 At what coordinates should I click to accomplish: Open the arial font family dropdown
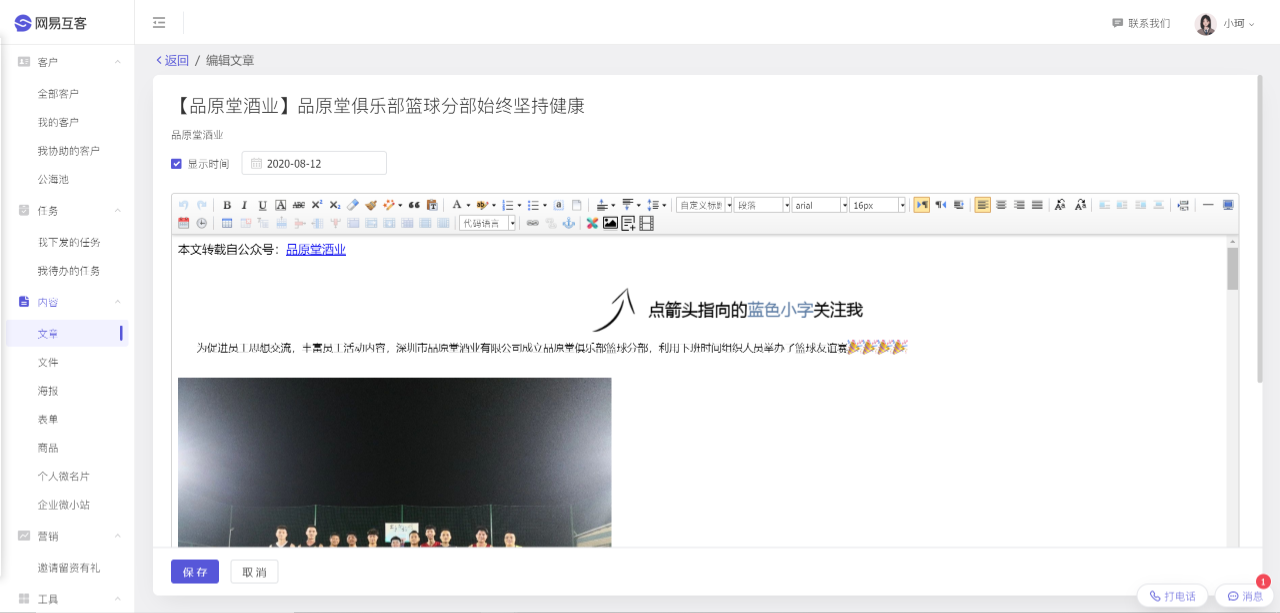820,205
